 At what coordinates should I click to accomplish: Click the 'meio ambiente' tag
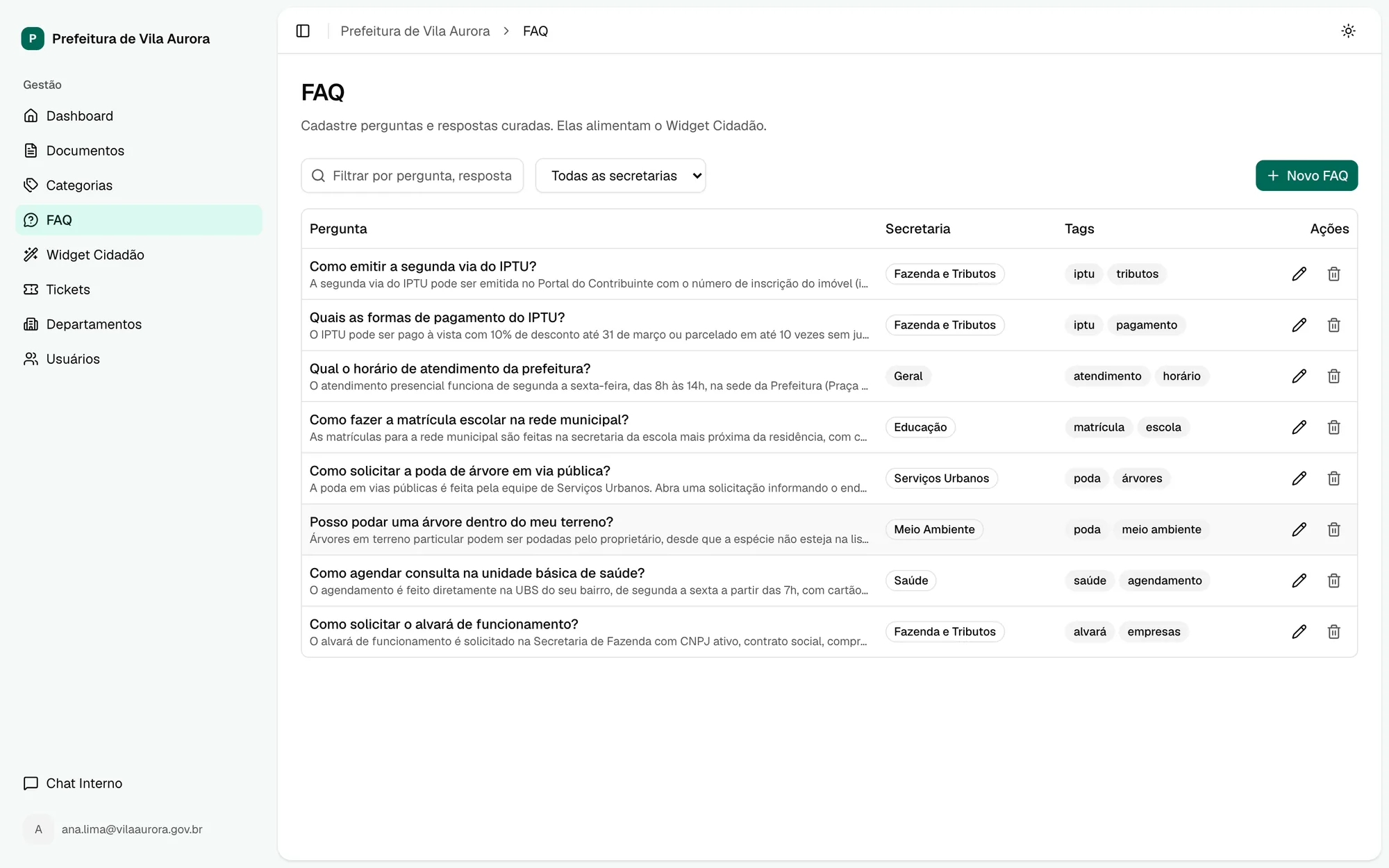[1161, 529]
